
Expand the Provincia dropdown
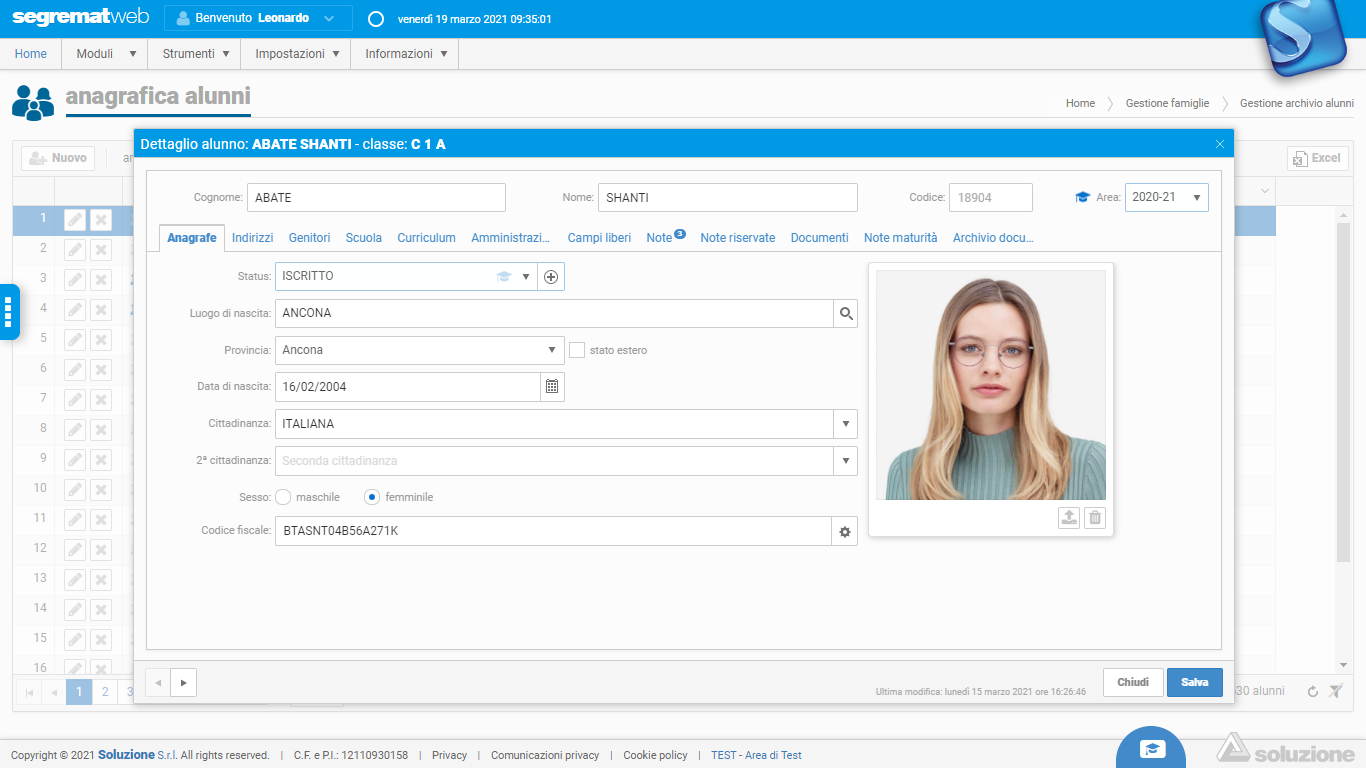click(x=552, y=350)
